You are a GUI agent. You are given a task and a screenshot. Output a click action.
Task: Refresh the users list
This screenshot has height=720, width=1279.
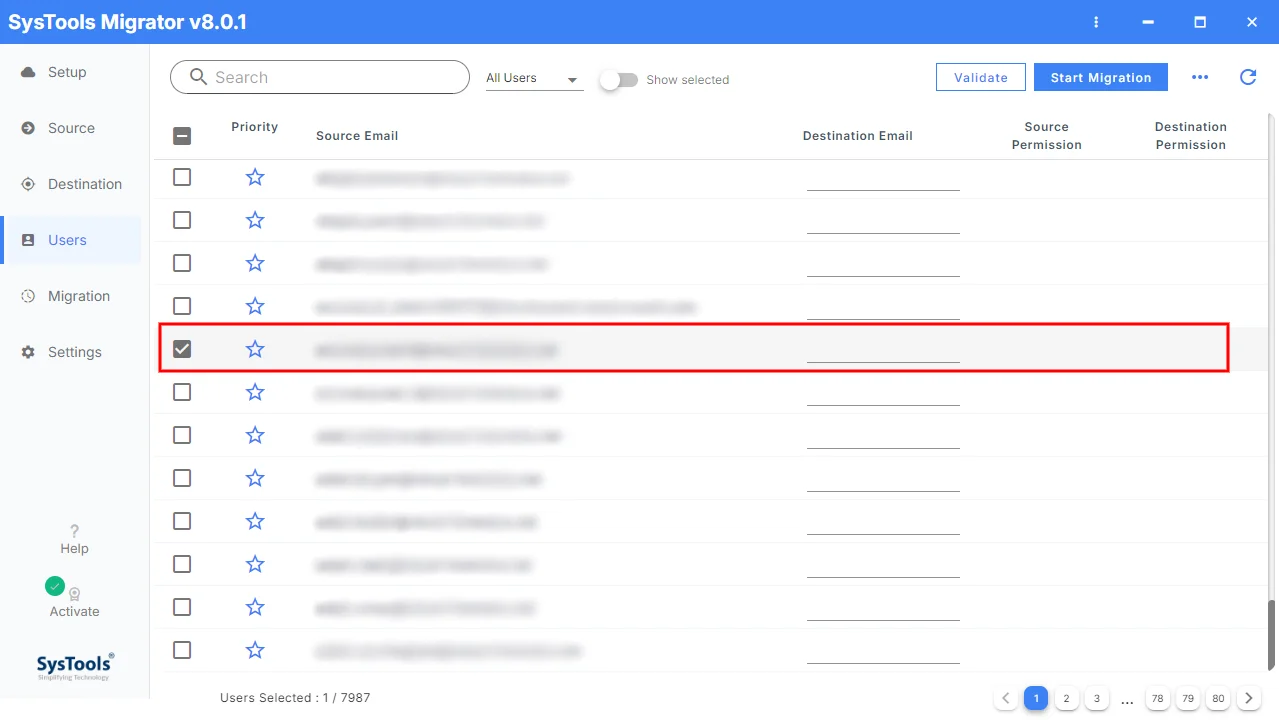[1248, 77]
